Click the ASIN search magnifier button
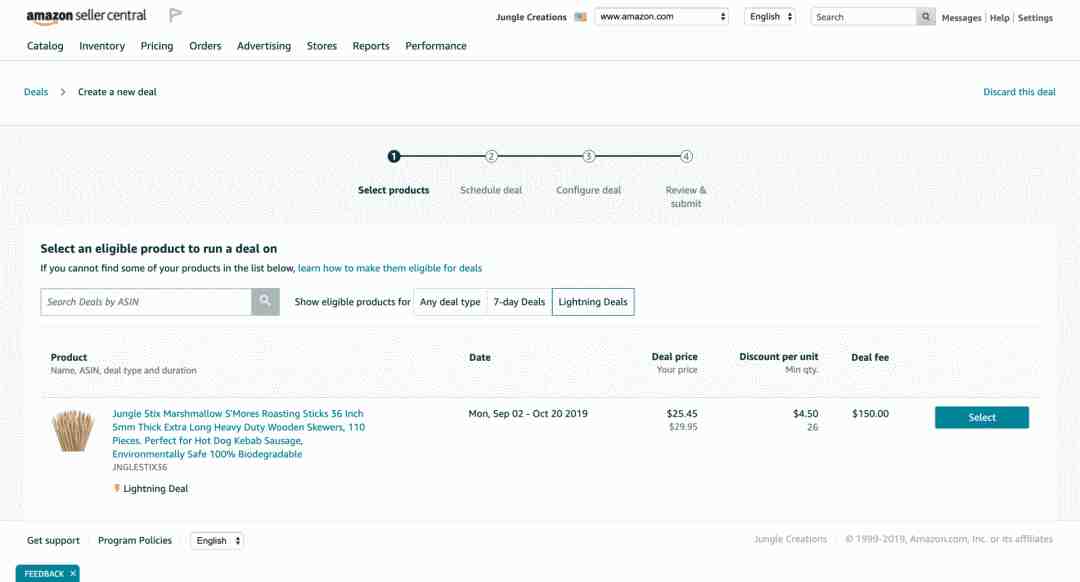The height and width of the screenshot is (582, 1080). click(x=265, y=302)
